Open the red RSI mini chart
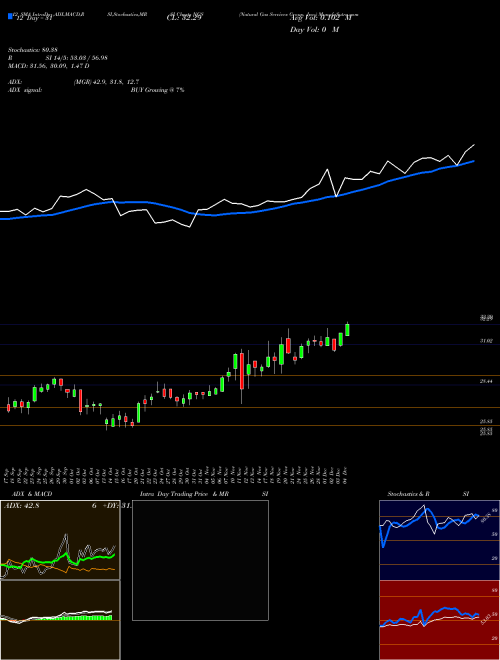Viewport: 500px width, 660px height. (x=439, y=620)
